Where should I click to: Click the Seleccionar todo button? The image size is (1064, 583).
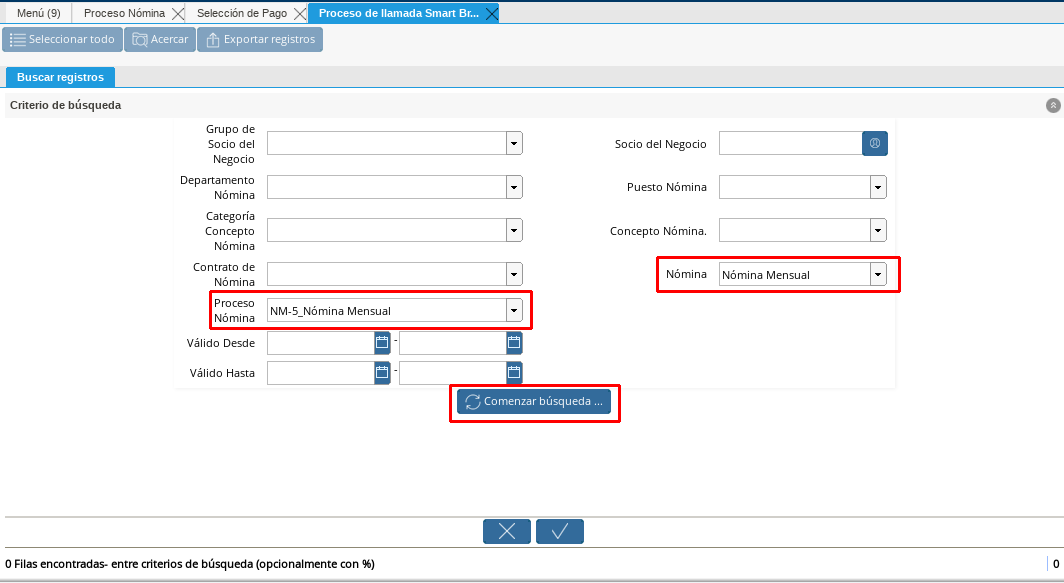click(x=62, y=39)
